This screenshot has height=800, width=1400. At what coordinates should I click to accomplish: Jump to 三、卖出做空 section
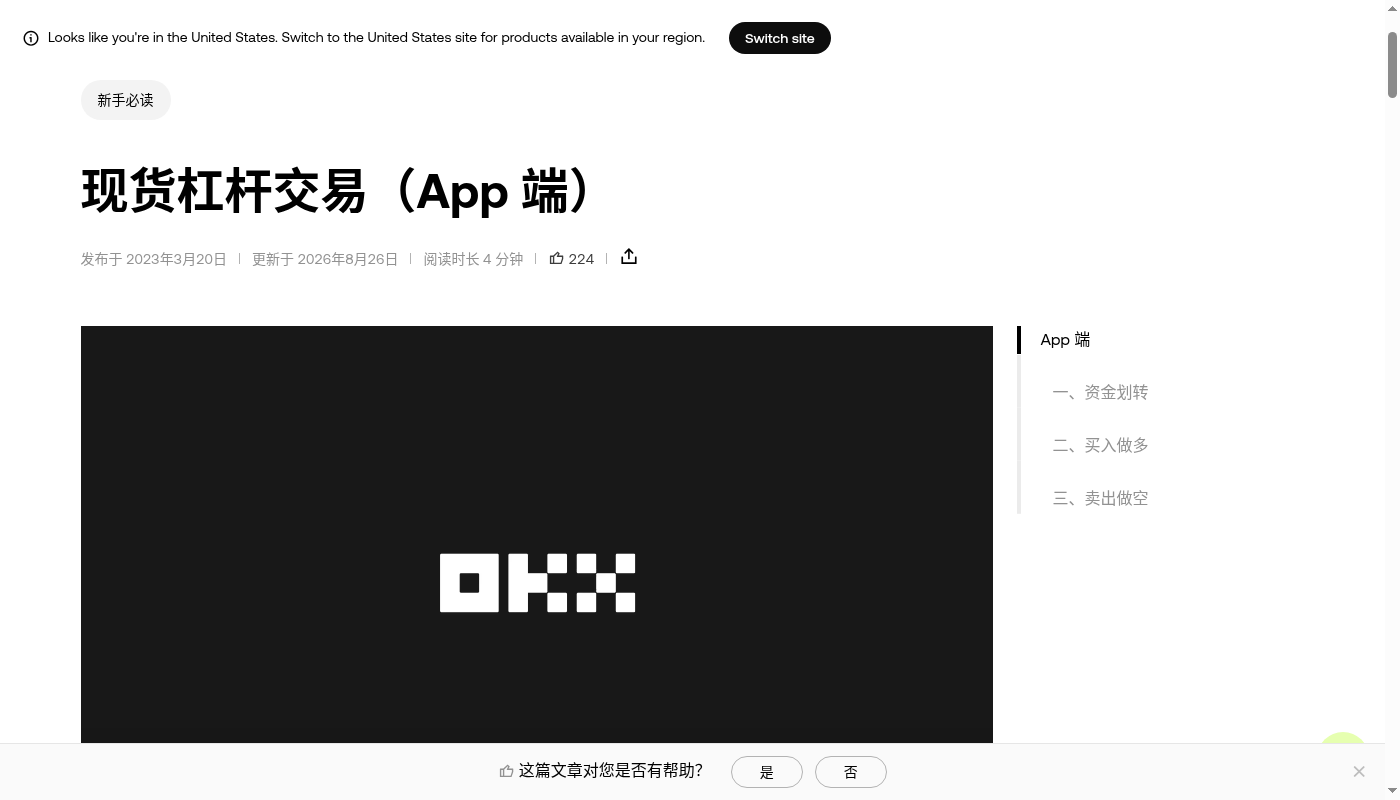click(x=1100, y=498)
